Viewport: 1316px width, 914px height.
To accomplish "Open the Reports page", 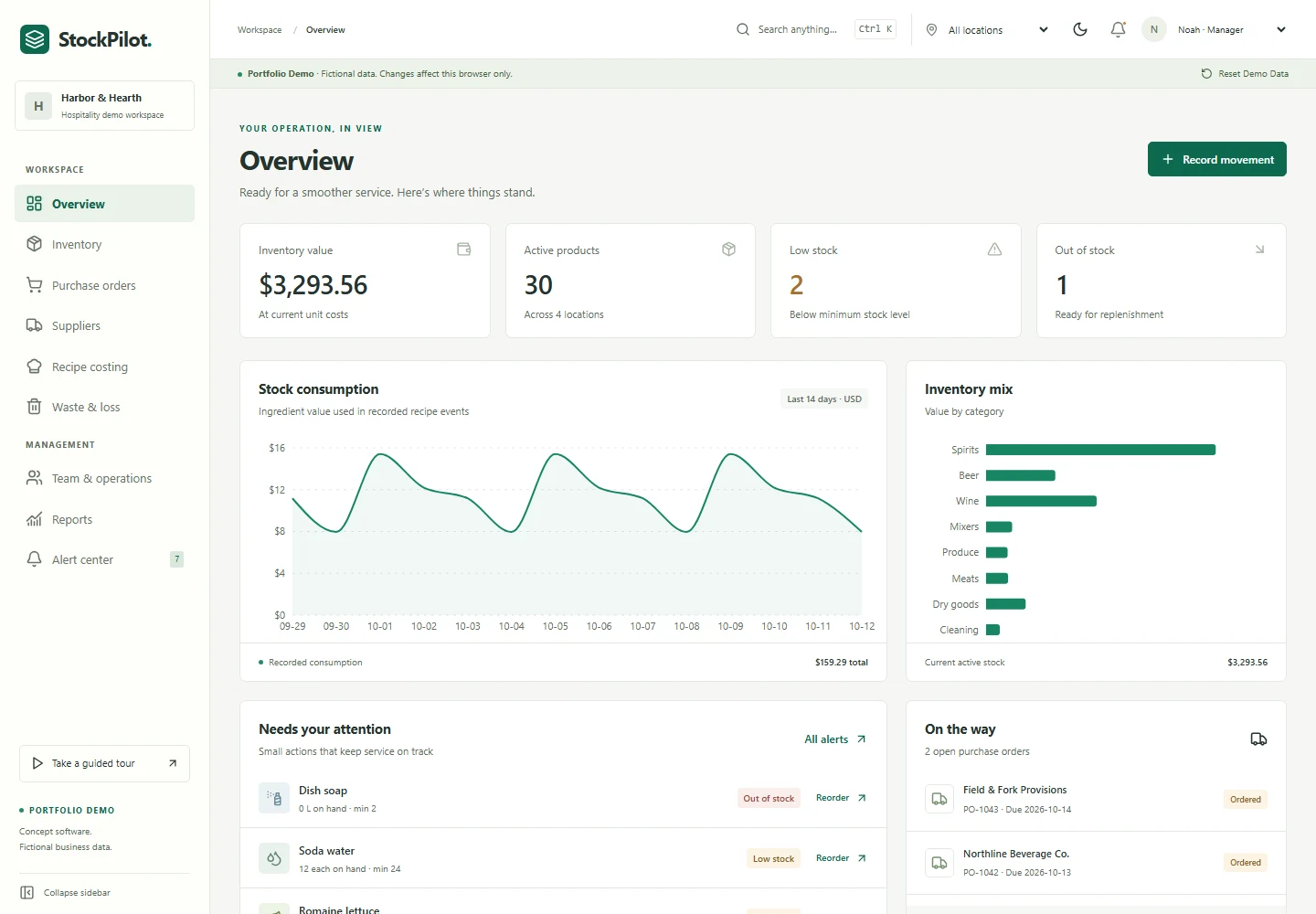I will (x=104, y=519).
